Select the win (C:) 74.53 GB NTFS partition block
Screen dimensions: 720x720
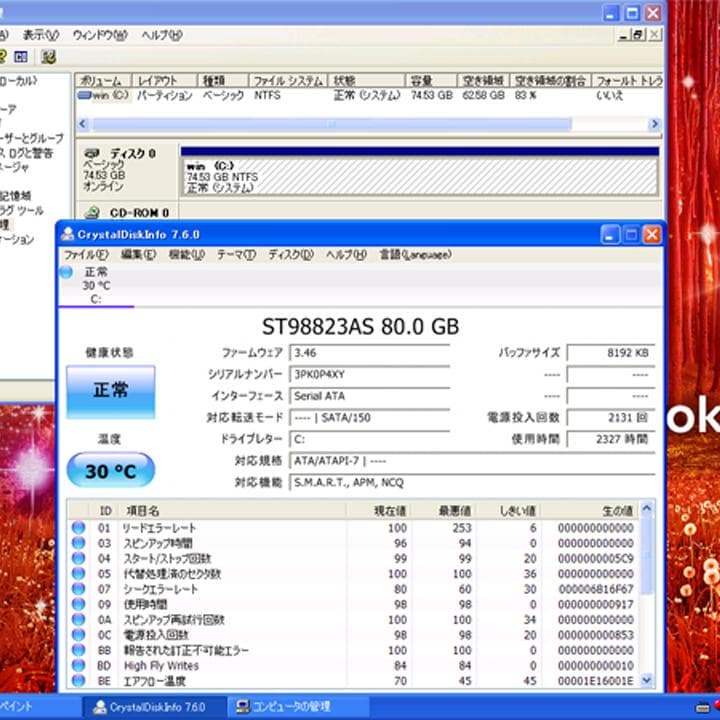coord(420,177)
